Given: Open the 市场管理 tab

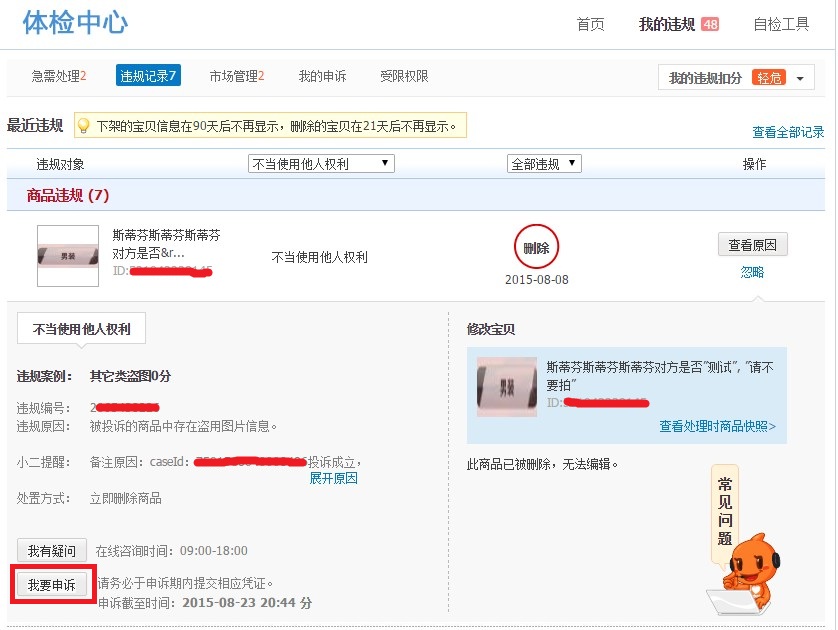Looking at the screenshot, I should pyautogui.click(x=237, y=76).
